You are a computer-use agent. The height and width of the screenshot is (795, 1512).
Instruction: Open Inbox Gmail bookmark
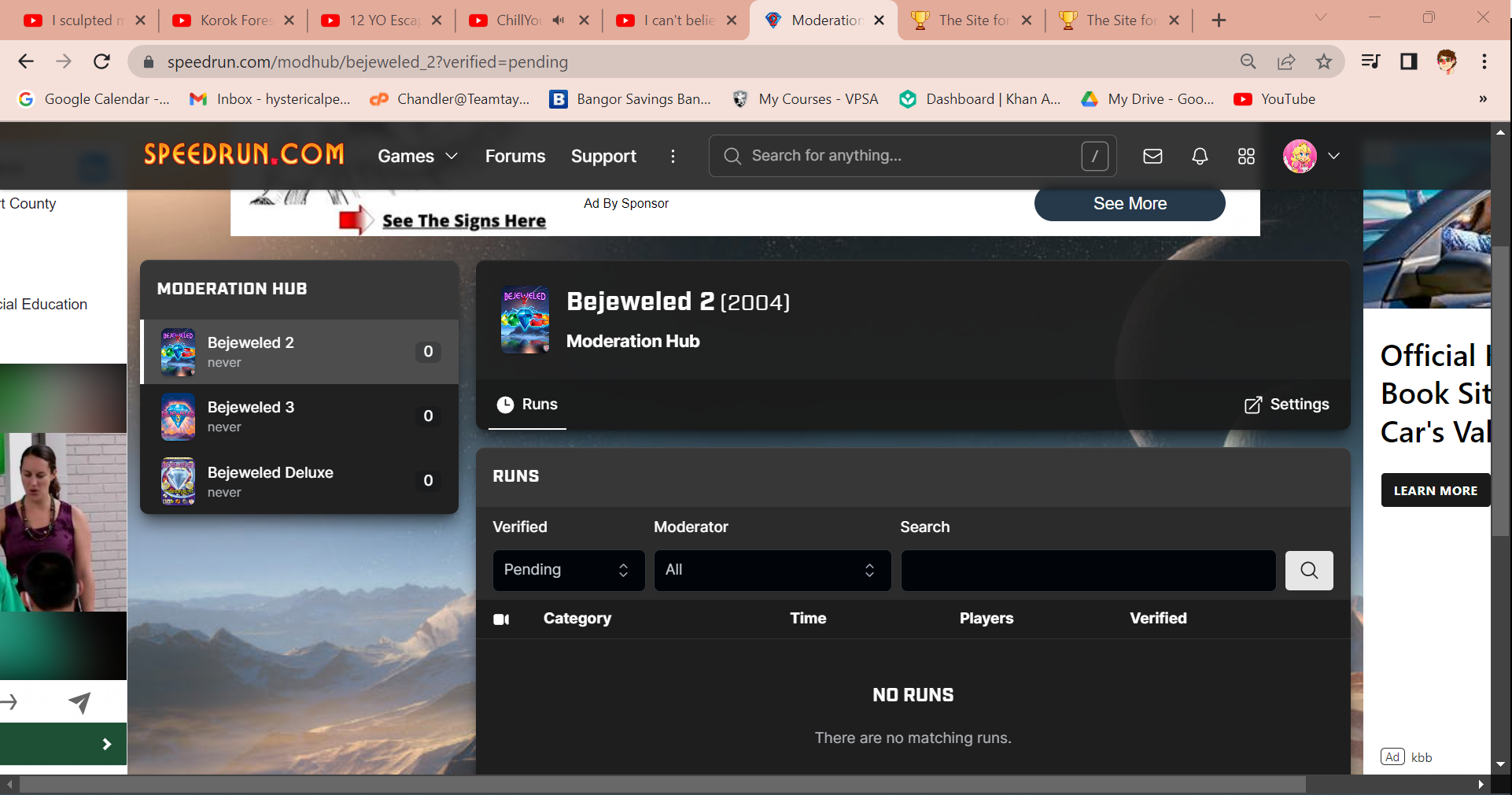coord(270,99)
